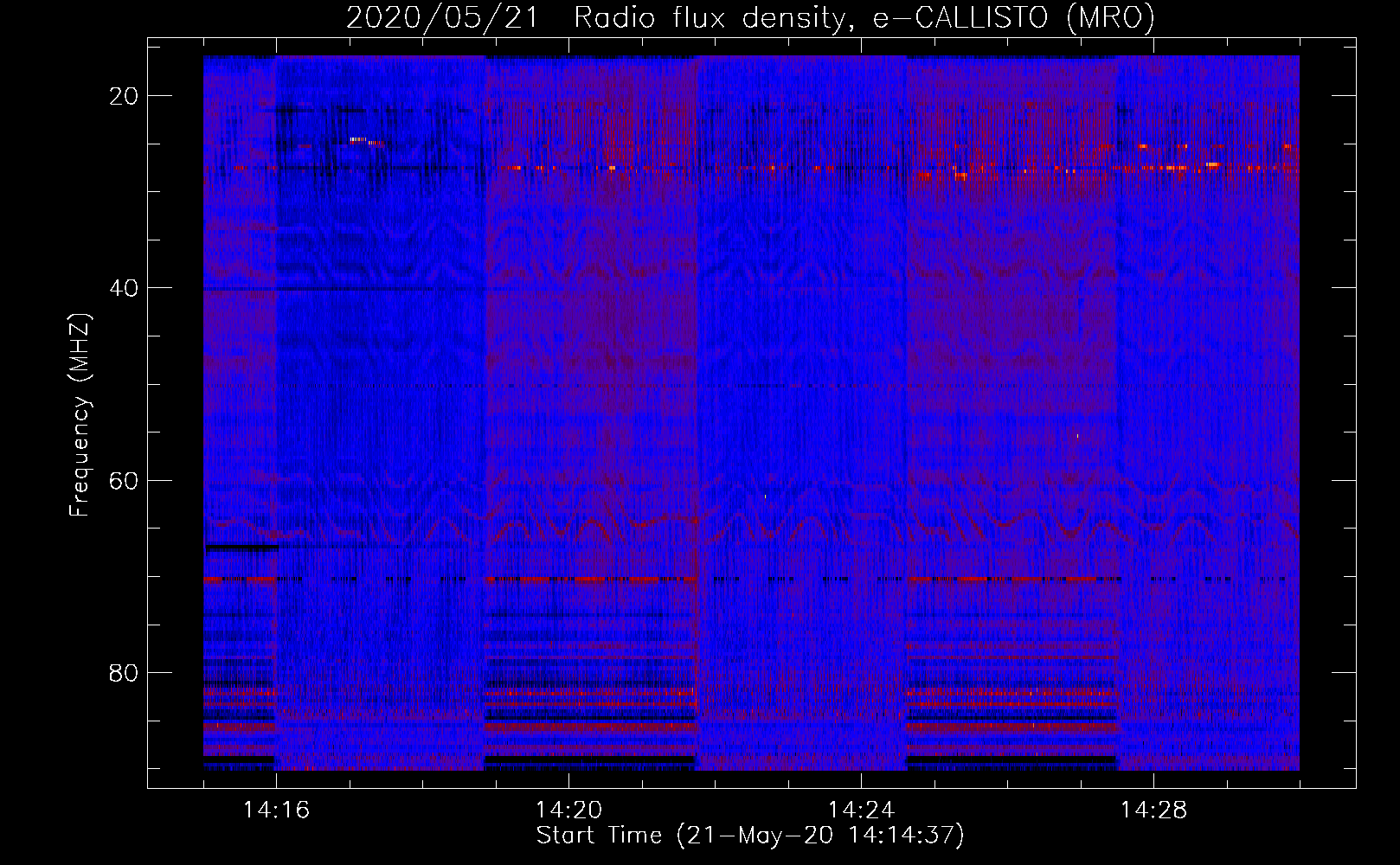
Task: Click the '60' frequency tick label
Action: point(124,480)
